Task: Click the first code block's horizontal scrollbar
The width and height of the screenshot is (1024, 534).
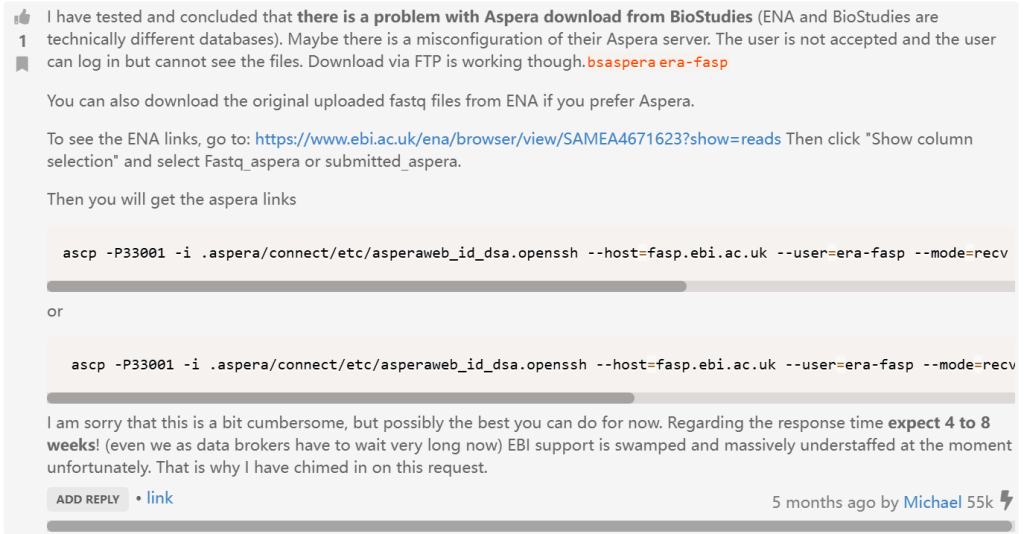Action: [x=366, y=286]
